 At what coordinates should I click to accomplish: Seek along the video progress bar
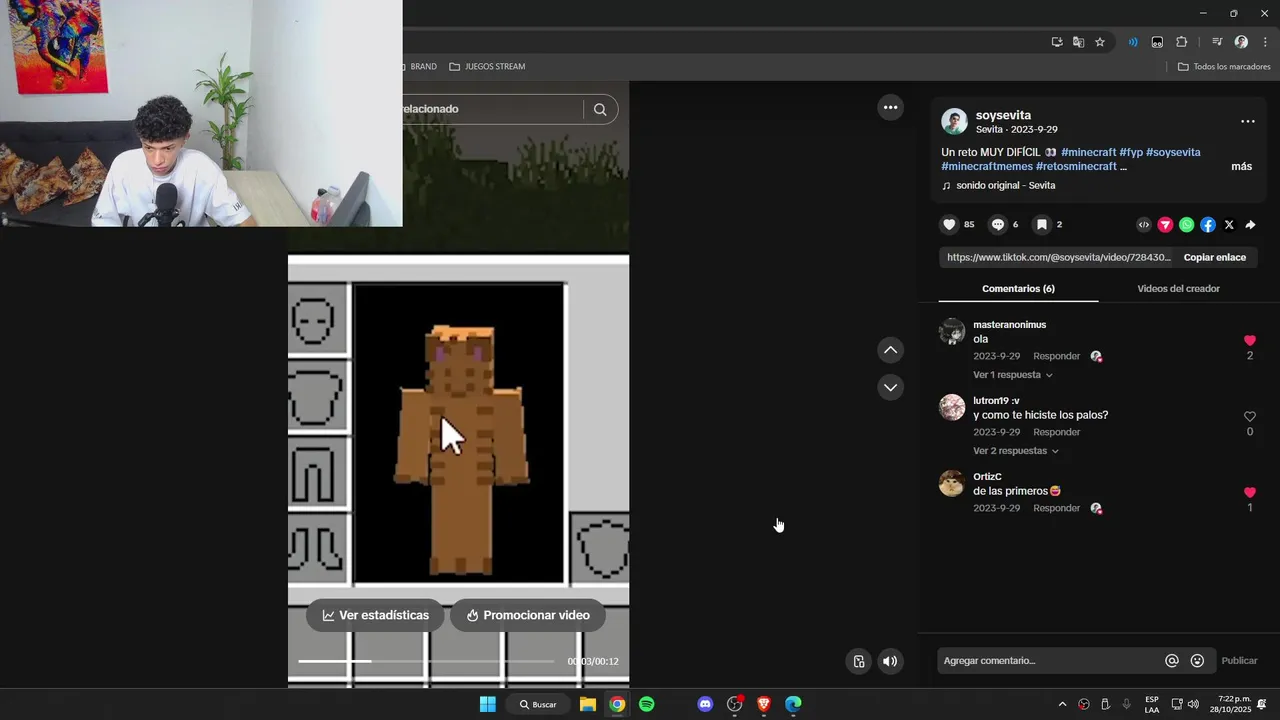(x=426, y=661)
